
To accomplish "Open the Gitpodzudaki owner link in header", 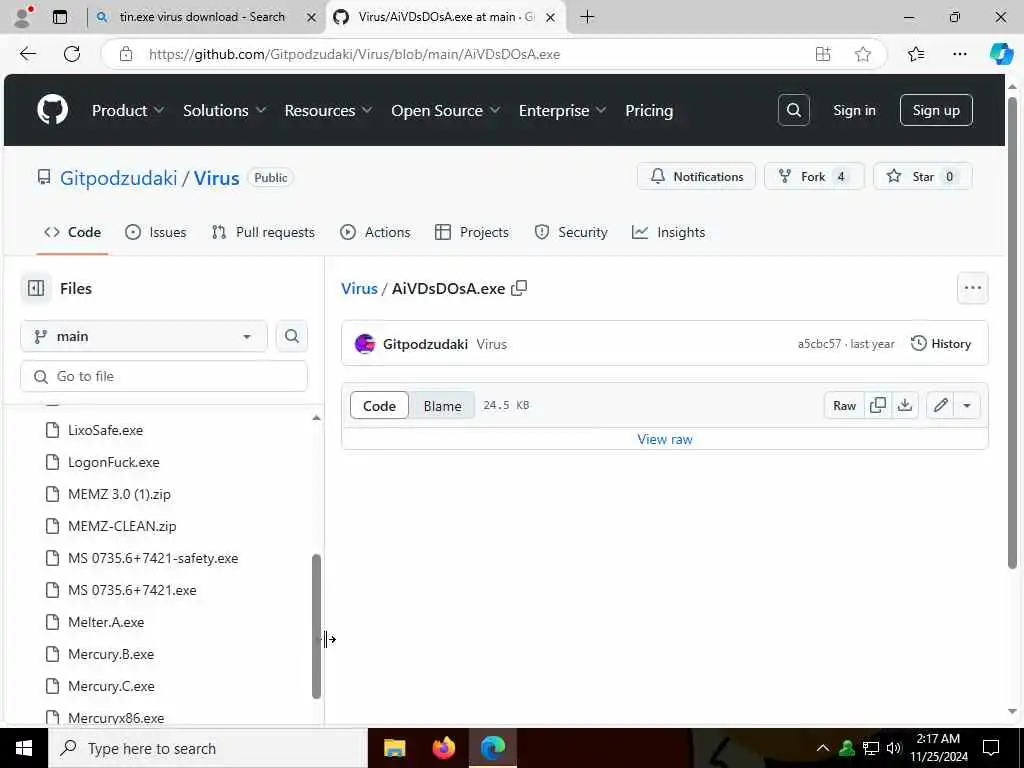I will [118, 178].
